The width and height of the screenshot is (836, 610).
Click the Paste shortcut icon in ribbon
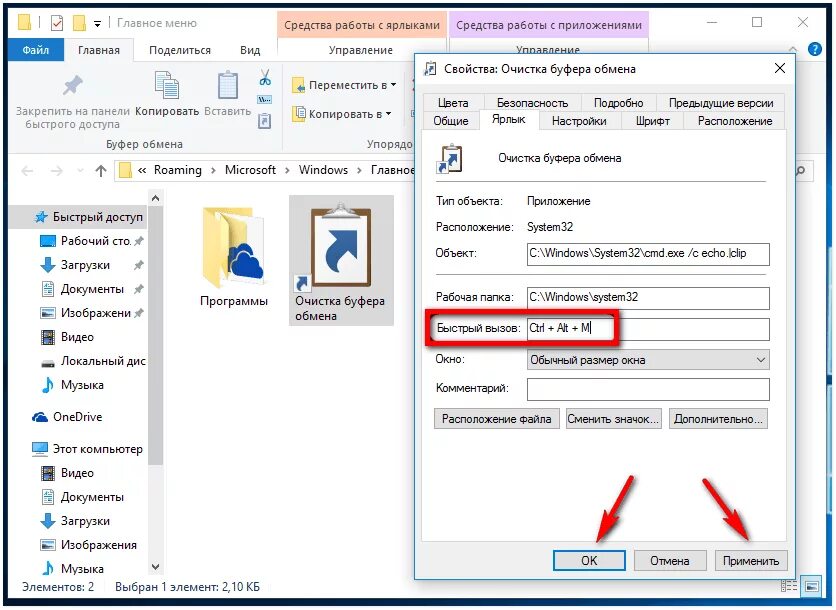264,121
